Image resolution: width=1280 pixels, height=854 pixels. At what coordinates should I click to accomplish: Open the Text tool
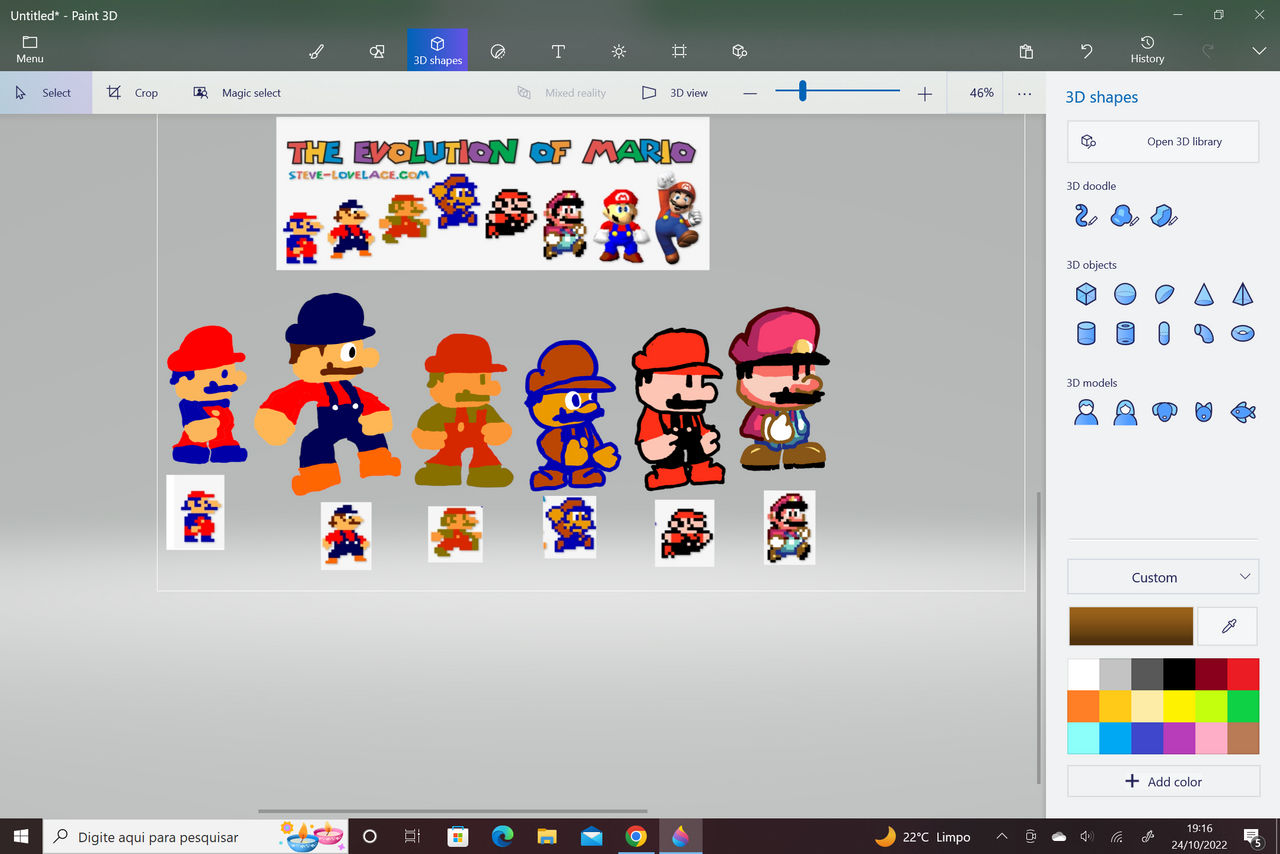[558, 51]
